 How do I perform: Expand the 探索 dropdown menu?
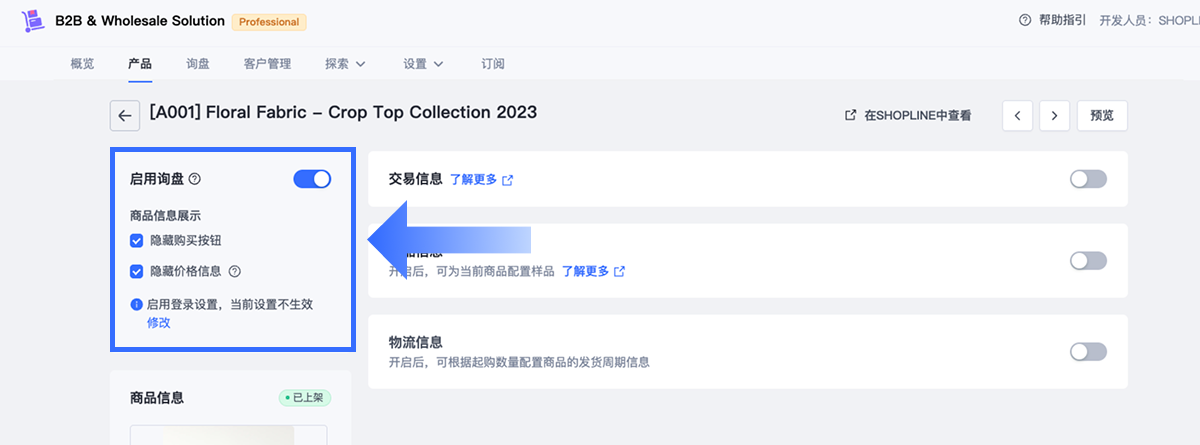pos(345,64)
